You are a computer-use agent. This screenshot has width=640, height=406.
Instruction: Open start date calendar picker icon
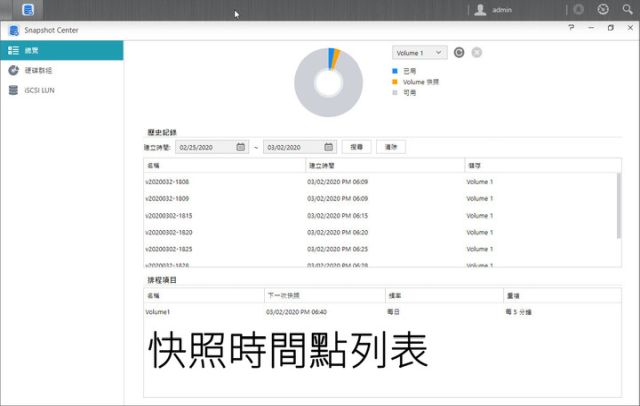point(241,147)
